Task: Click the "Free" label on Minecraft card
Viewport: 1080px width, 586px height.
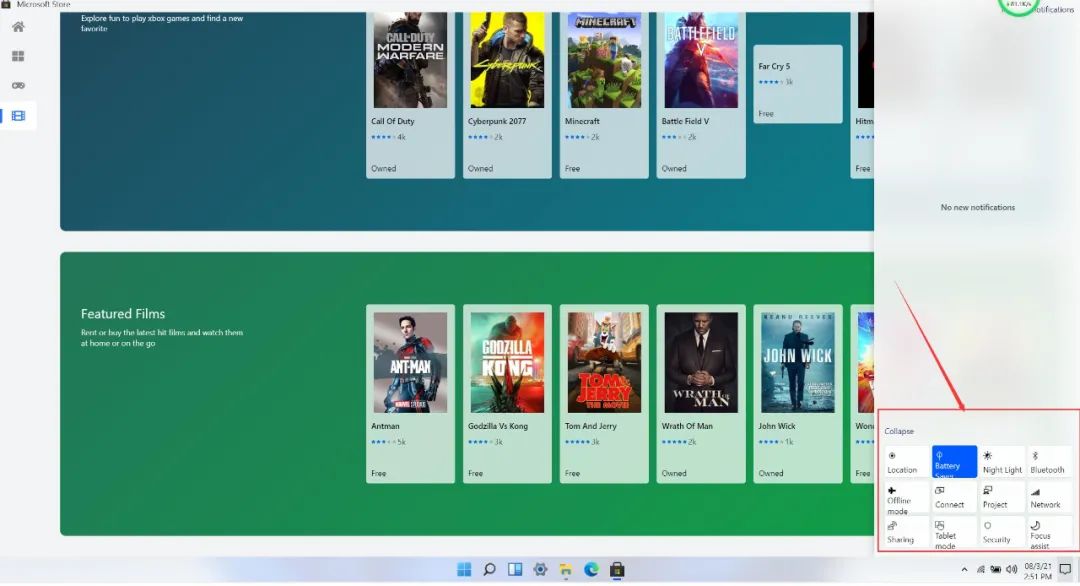Action: click(572, 169)
